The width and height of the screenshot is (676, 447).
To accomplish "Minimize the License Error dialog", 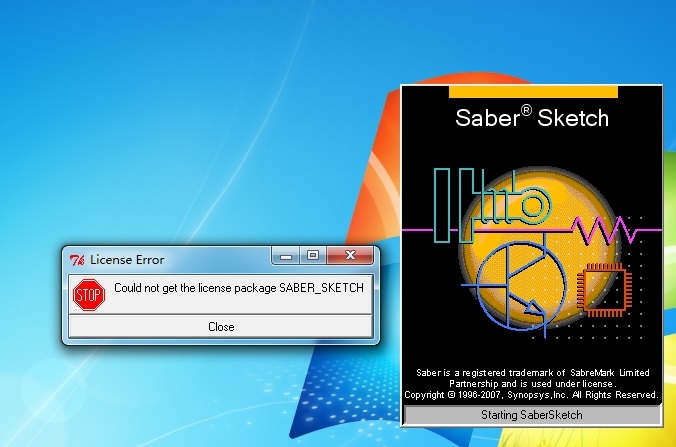I will point(285,256).
